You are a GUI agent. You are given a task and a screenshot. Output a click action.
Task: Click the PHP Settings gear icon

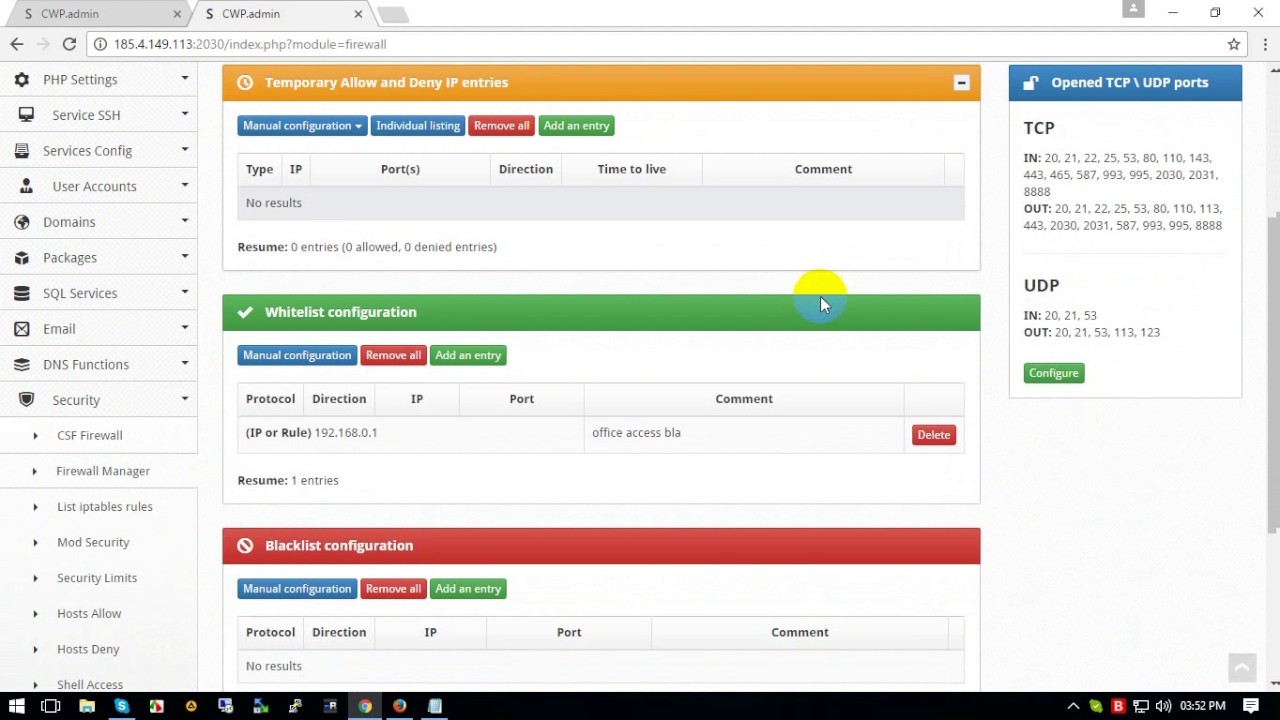[22, 79]
